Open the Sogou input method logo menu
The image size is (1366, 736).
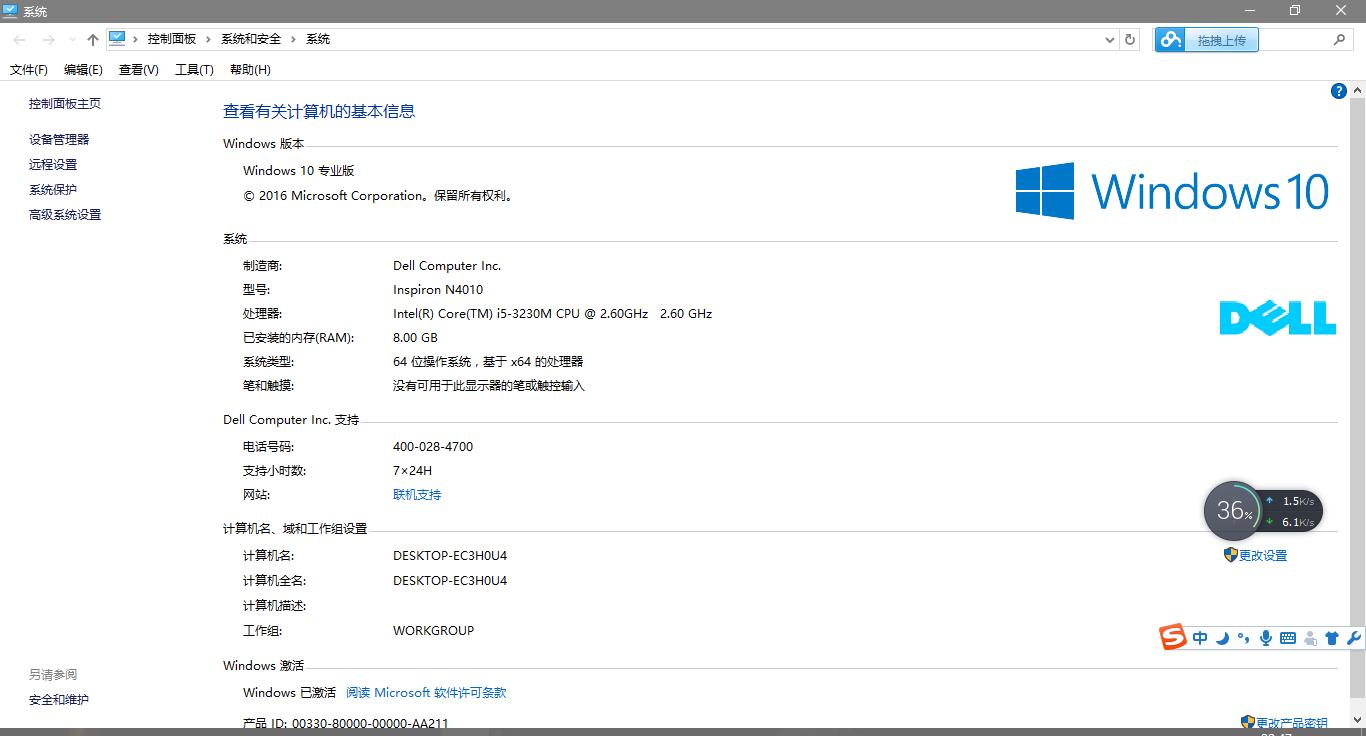pos(1172,637)
